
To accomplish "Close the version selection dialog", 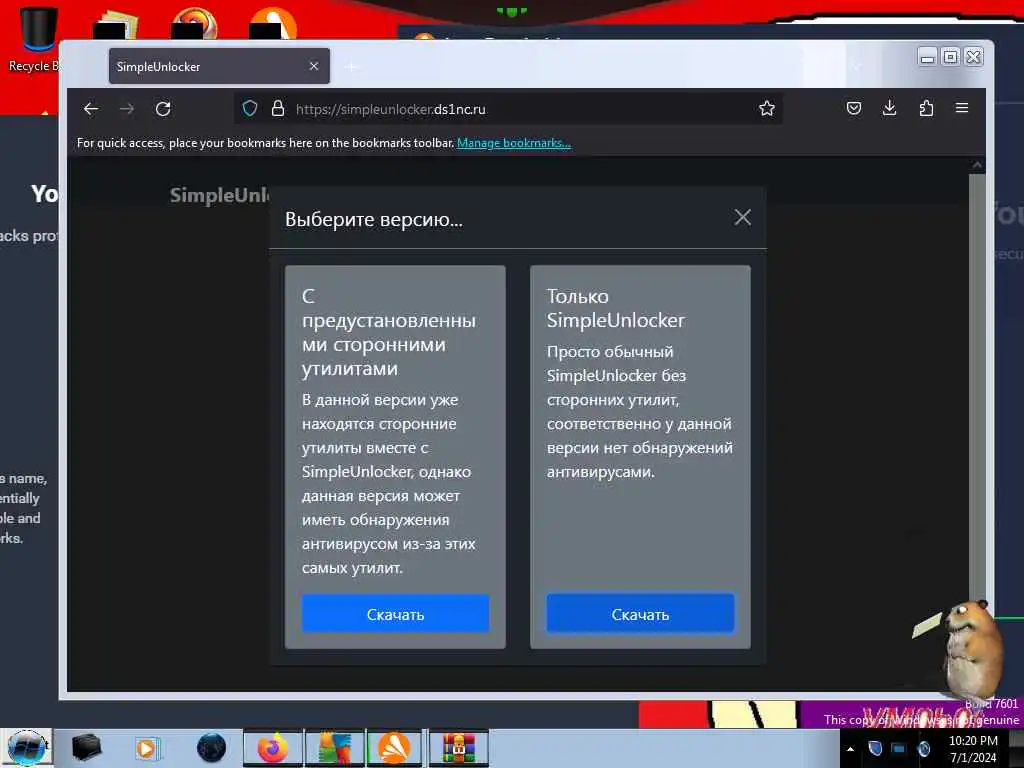I will (743, 217).
